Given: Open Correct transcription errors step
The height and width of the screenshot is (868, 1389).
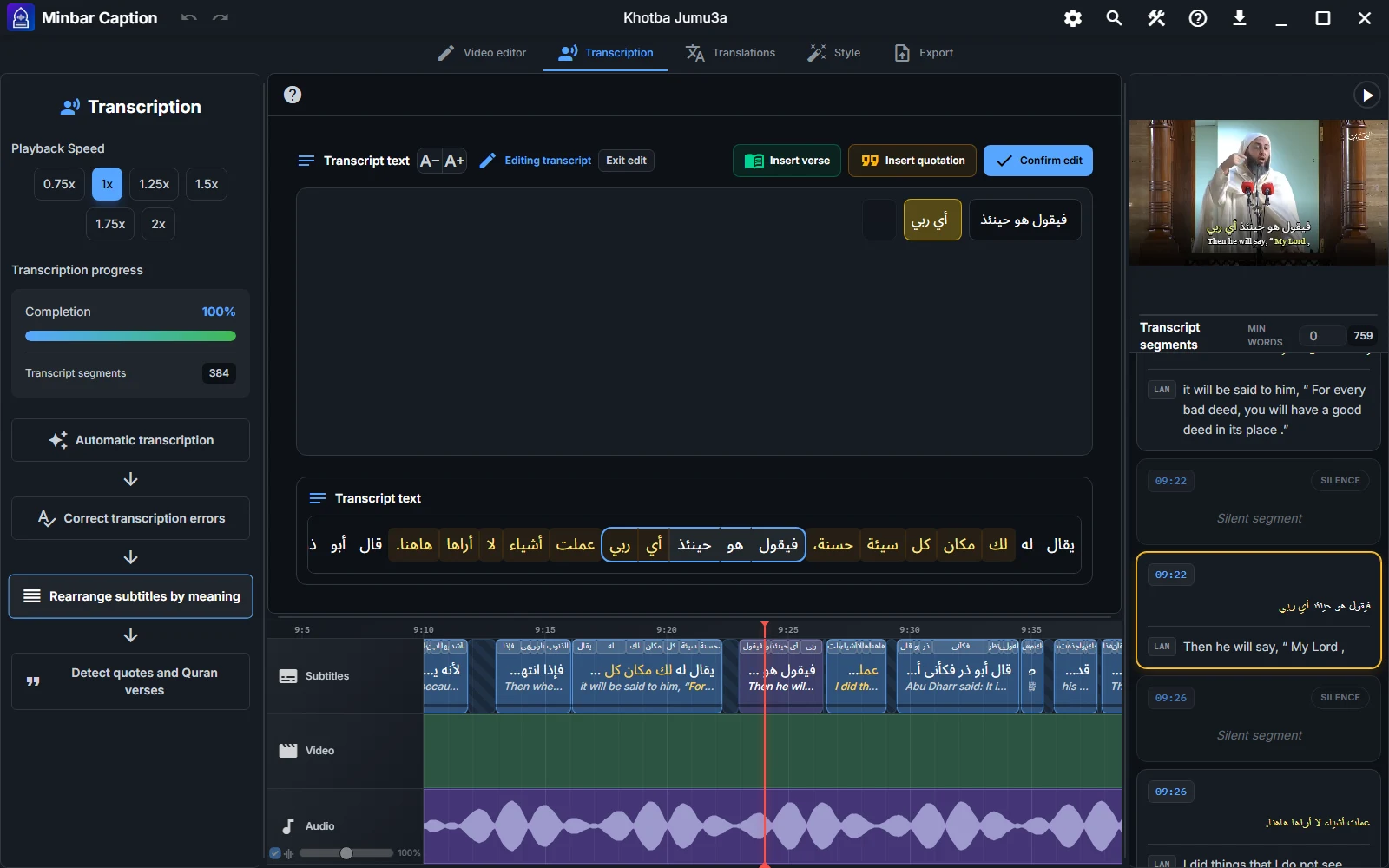Looking at the screenshot, I should coord(130,518).
